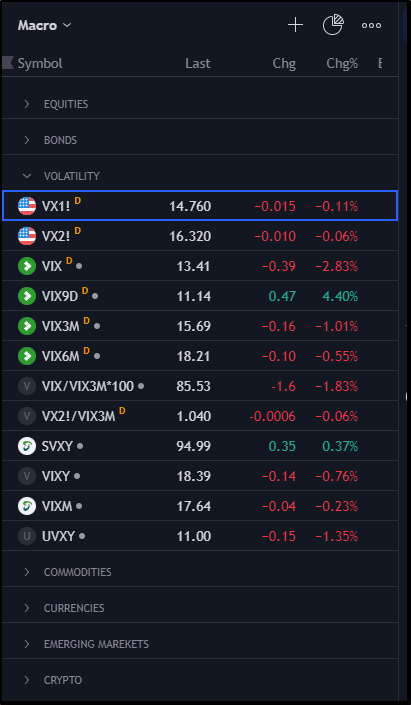Open the Macro watchlist dropdown
The image size is (411, 705).
coord(44,26)
